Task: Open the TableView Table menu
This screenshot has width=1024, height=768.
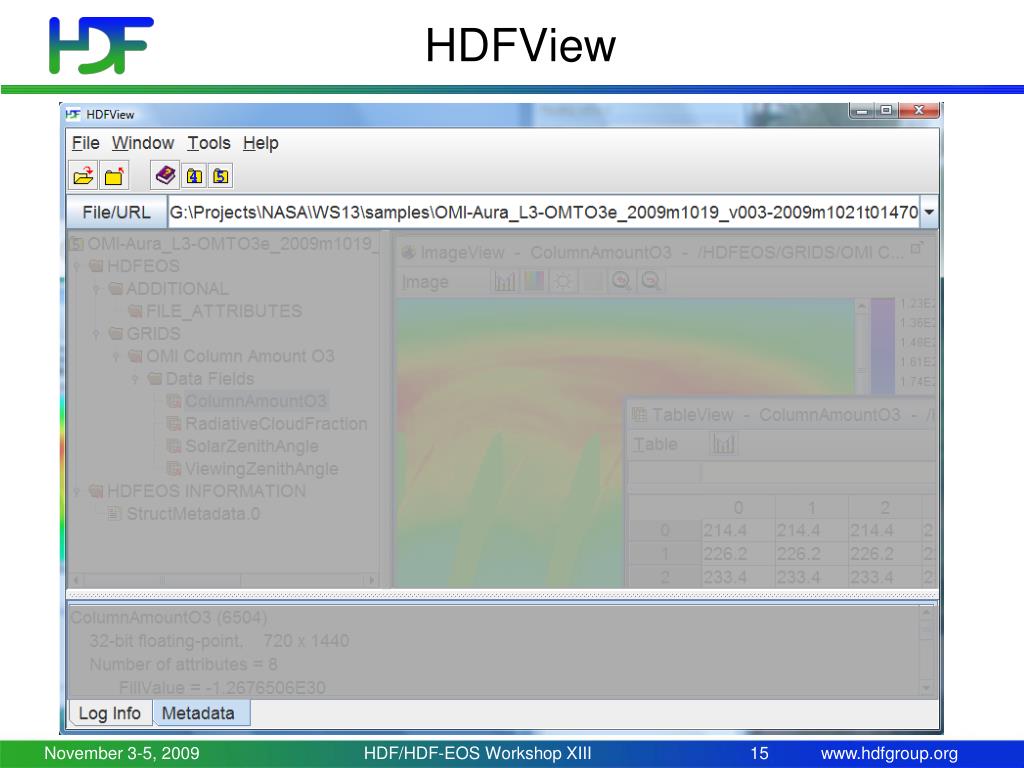Action: [x=655, y=445]
